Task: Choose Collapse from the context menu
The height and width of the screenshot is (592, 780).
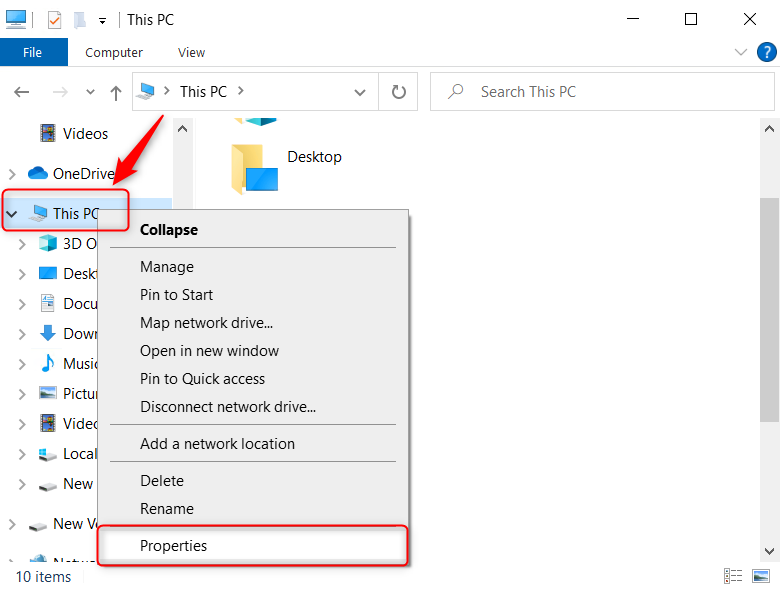Action: pos(253,230)
